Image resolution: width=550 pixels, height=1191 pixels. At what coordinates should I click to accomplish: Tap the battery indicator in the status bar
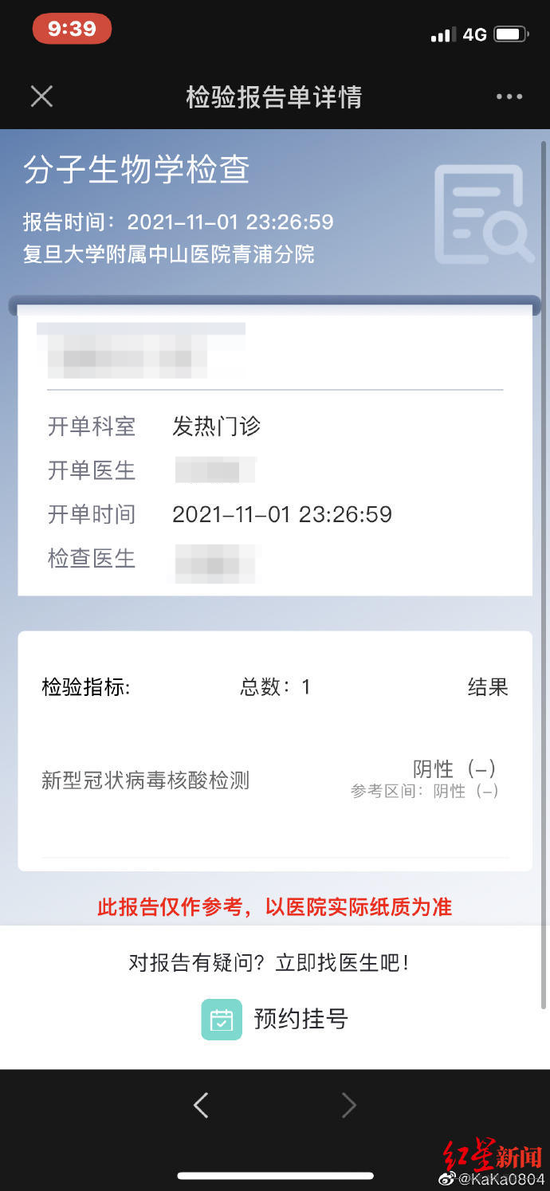(511, 34)
